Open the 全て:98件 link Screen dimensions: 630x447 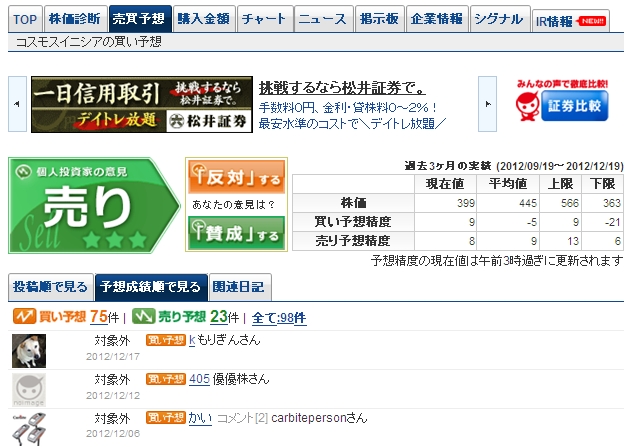tap(279, 318)
